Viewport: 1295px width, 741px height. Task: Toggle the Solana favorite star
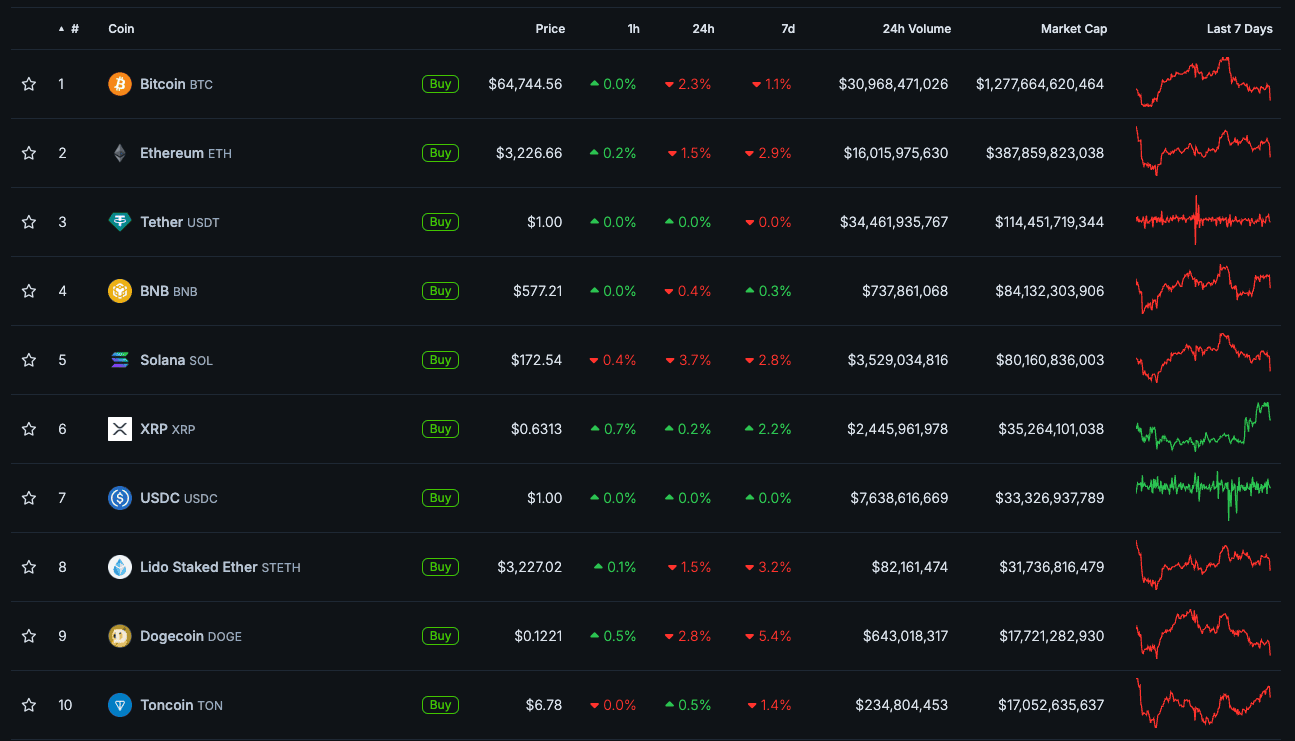pos(29,360)
